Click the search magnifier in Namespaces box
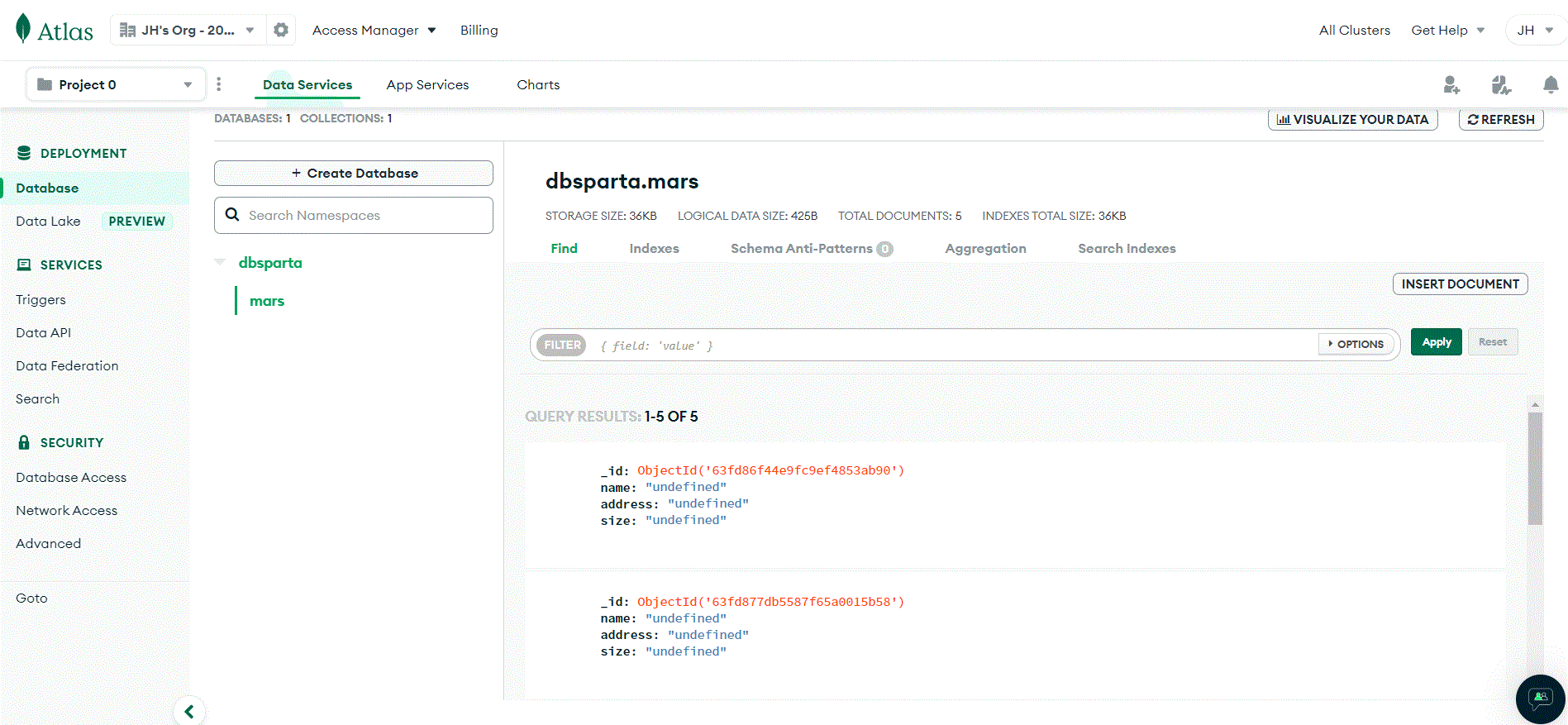This screenshot has height=725, width=1568. tap(232, 215)
